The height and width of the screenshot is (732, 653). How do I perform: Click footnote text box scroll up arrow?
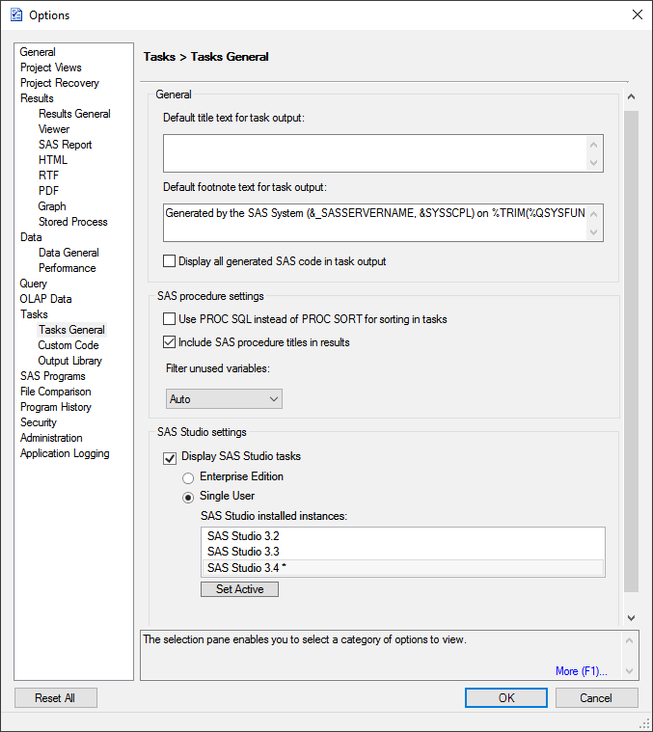pyautogui.click(x=594, y=214)
